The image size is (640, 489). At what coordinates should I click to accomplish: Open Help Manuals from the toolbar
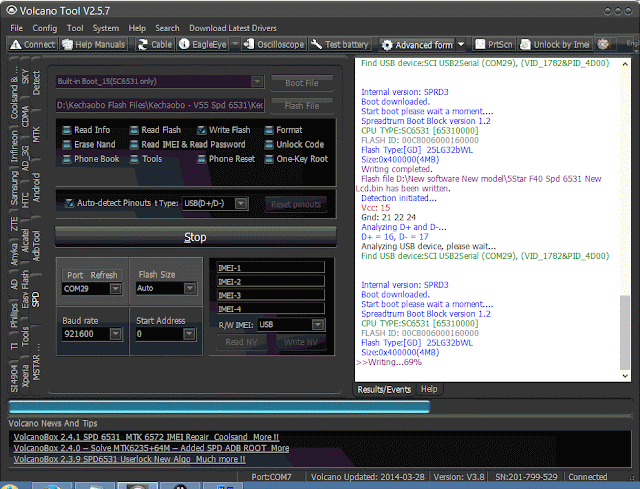93,44
